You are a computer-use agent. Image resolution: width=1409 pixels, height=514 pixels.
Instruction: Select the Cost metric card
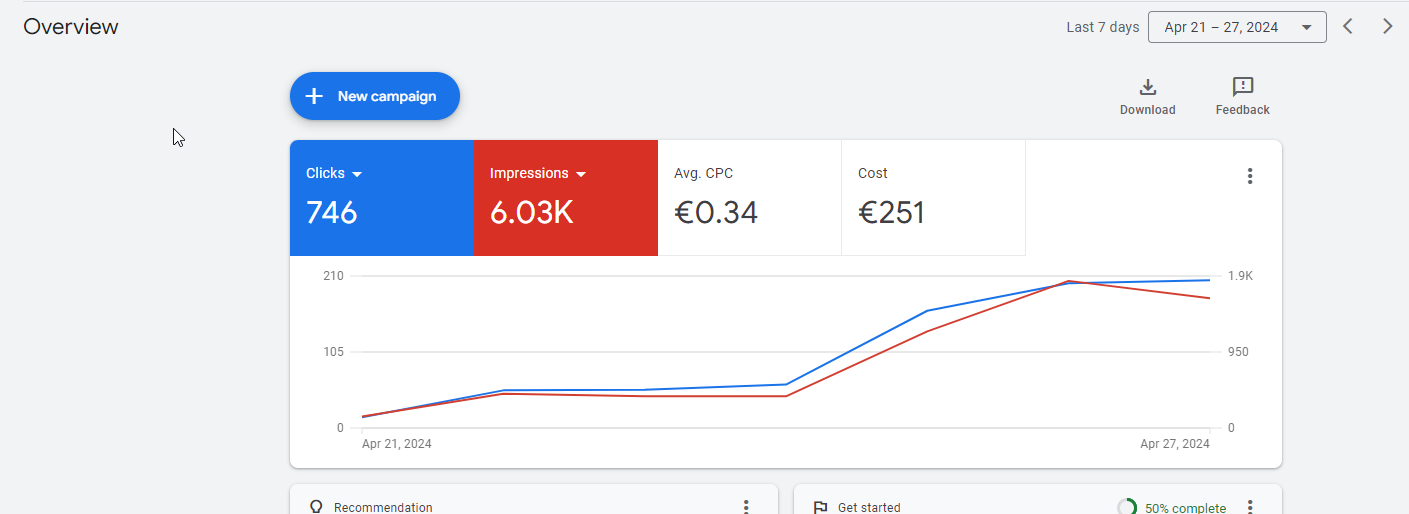[934, 198]
